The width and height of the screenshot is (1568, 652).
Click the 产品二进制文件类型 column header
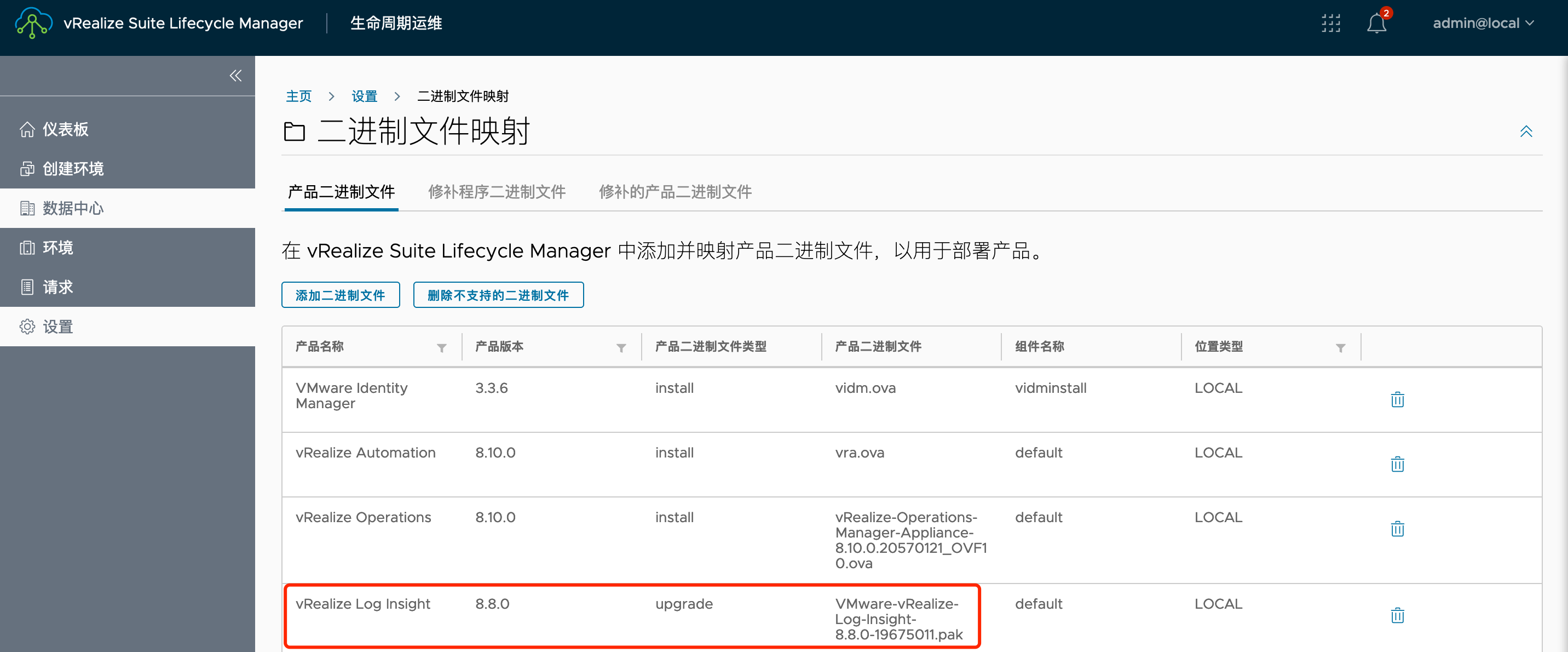click(710, 347)
